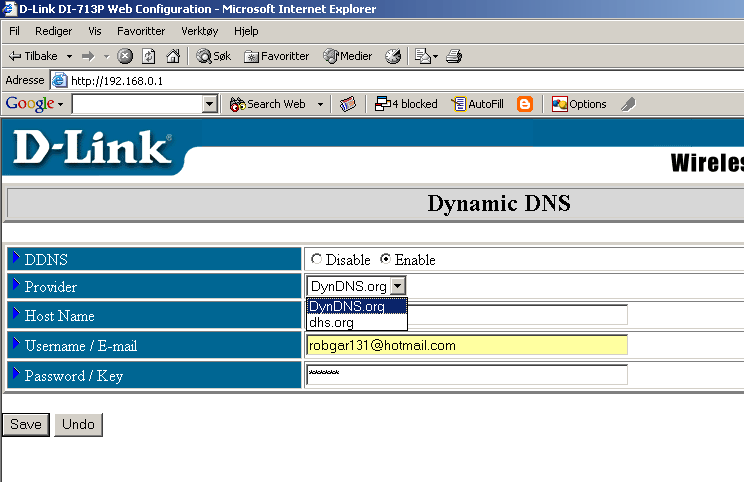Click the arrow icon beside Provider label
This screenshot has width=744, height=482.
pyautogui.click(x=16, y=284)
